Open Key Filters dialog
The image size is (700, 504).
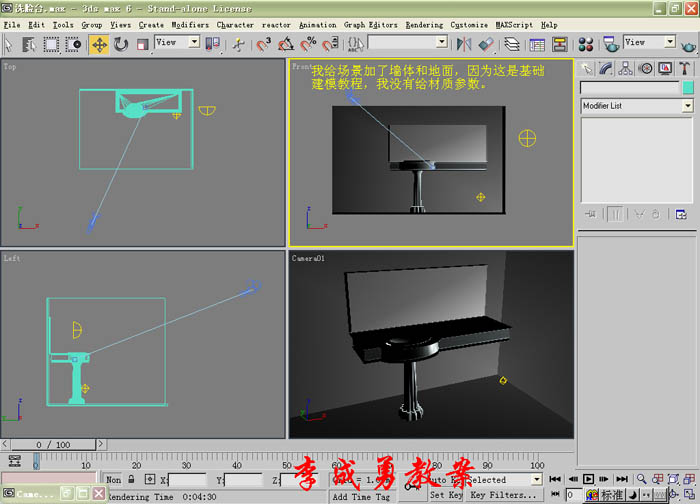point(503,495)
